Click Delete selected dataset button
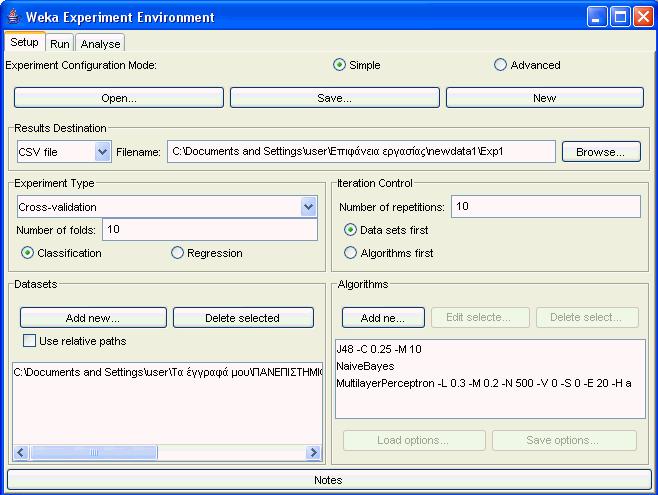The width and height of the screenshot is (658, 495). (x=243, y=318)
